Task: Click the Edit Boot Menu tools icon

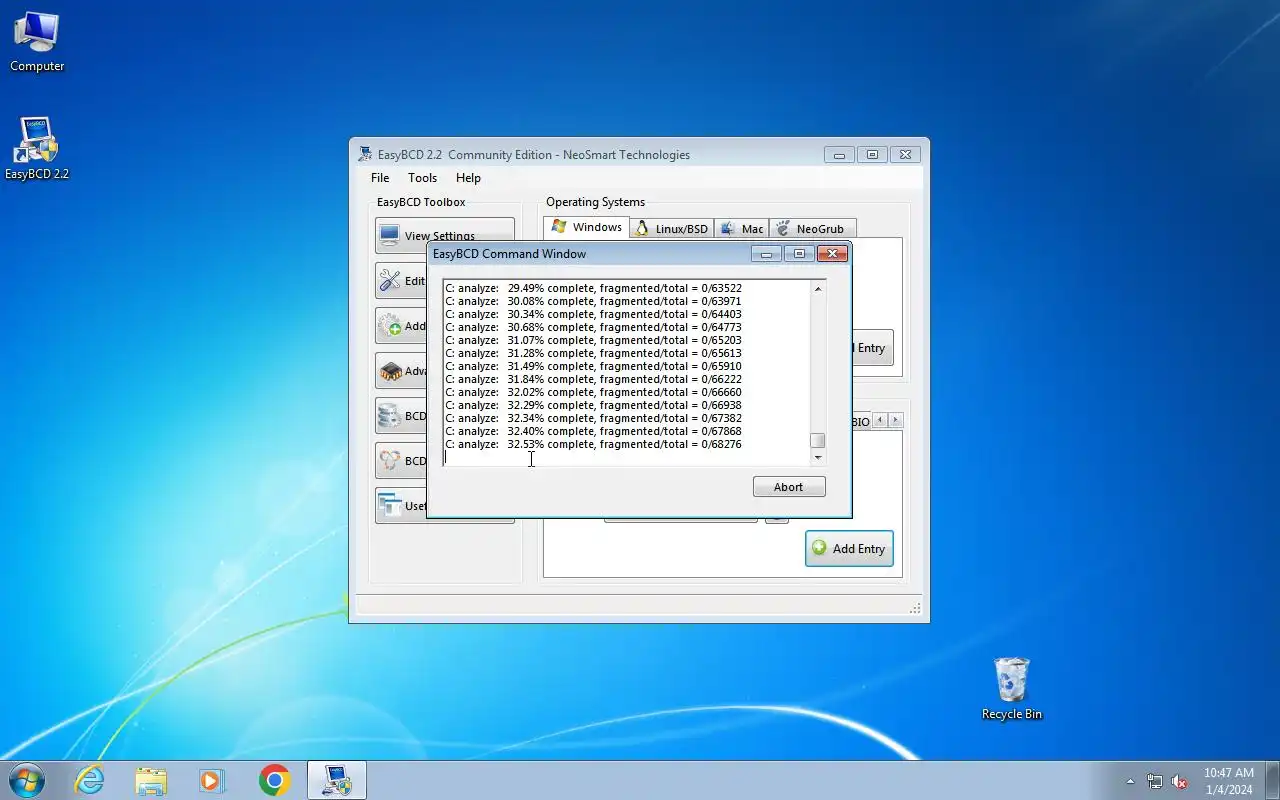Action: click(390, 281)
